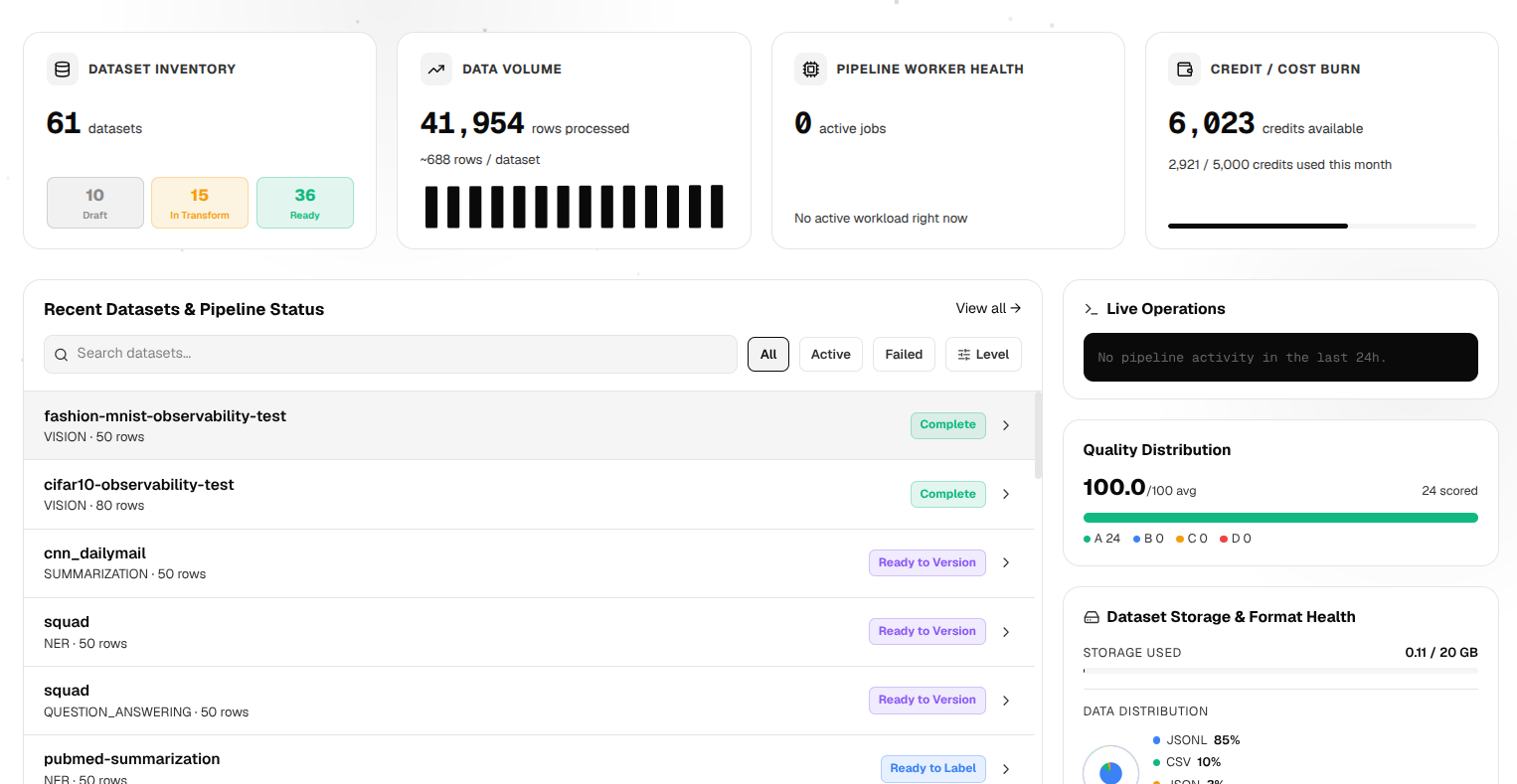Click the No active workload right now text
This screenshot has width=1517, height=784.
pyautogui.click(x=881, y=219)
